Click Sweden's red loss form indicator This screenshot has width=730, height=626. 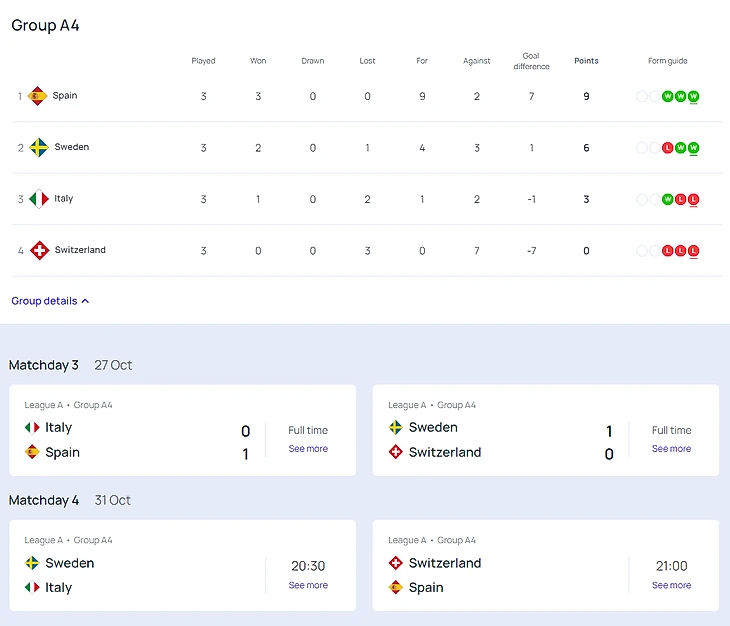click(x=668, y=148)
